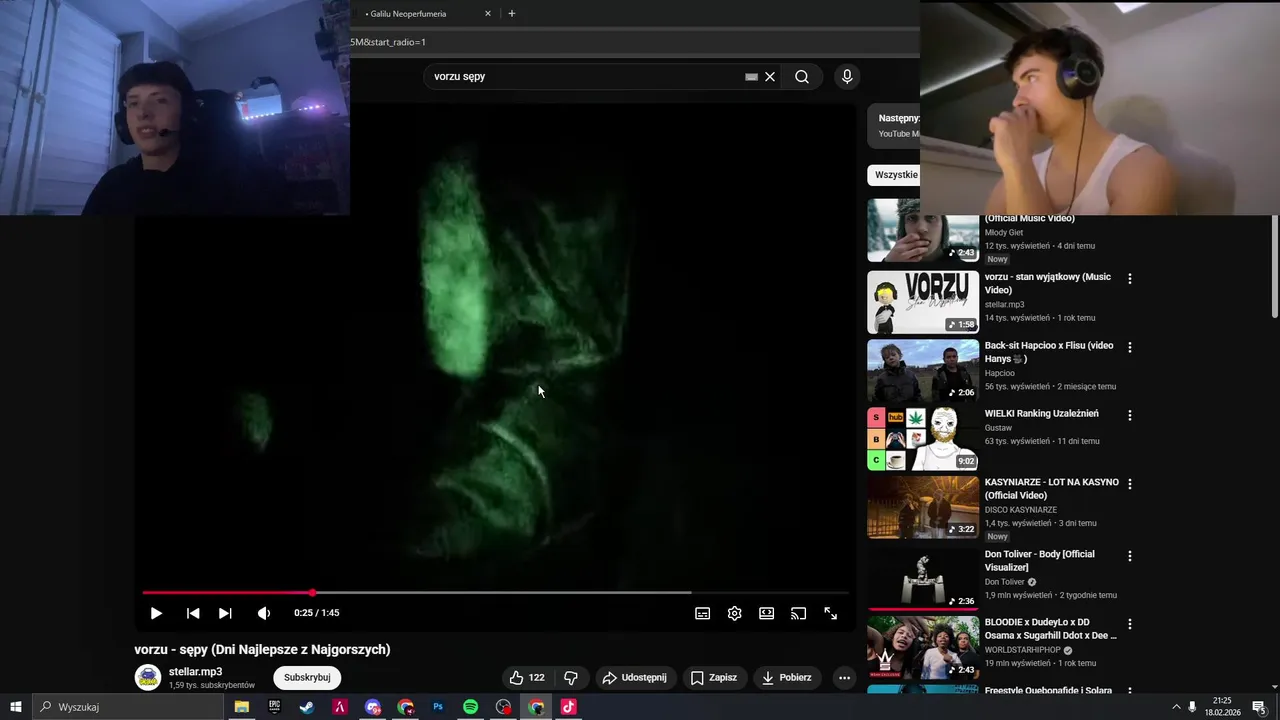Save video using the Zapisz button
The height and width of the screenshot is (720, 1280).
click(714, 677)
